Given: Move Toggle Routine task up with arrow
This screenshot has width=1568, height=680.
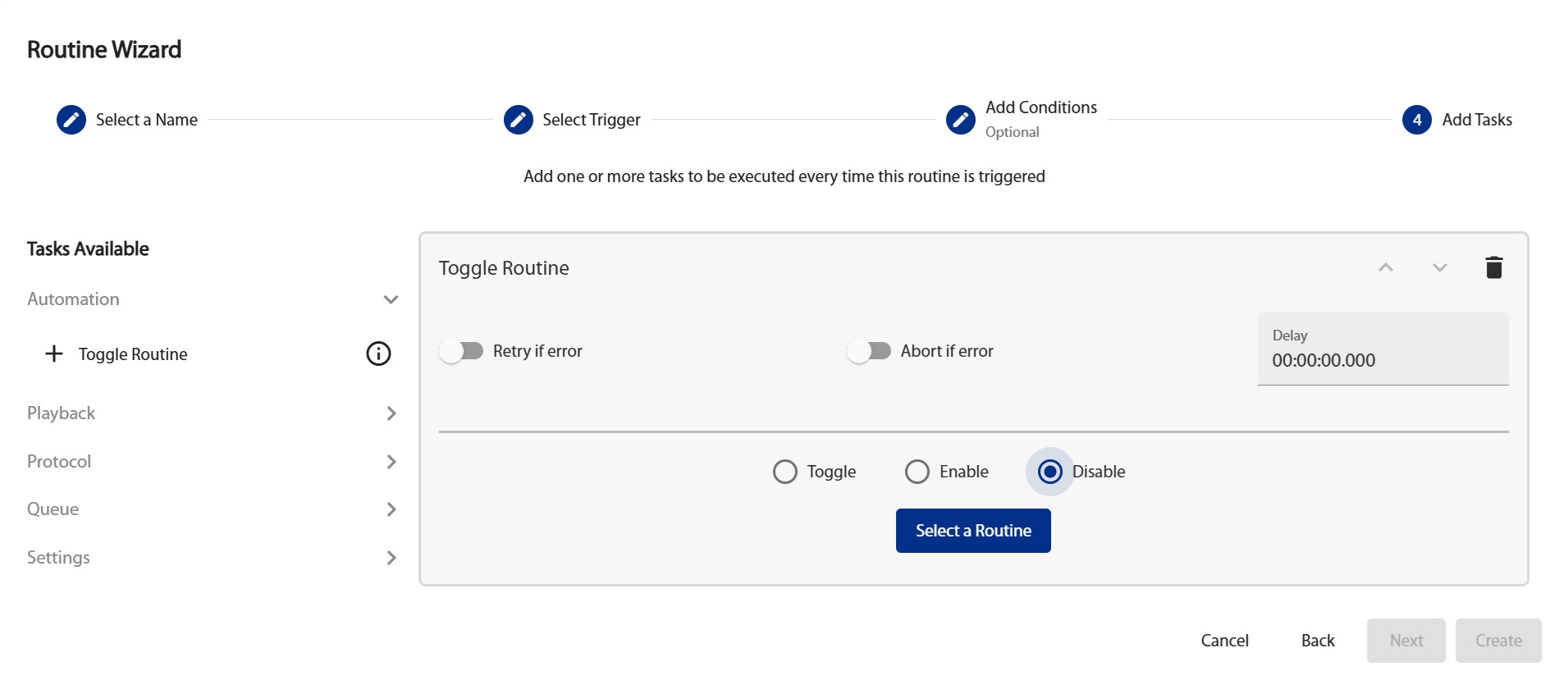Looking at the screenshot, I should [x=1386, y=267].
